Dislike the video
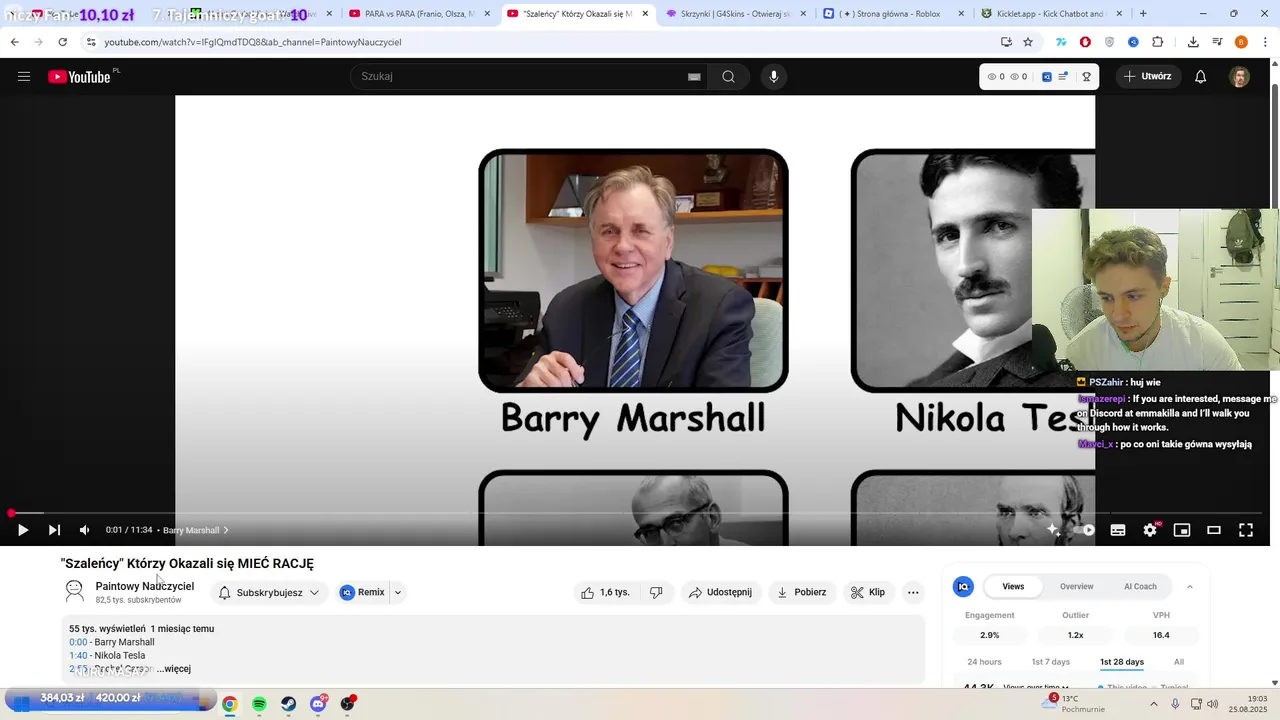Viewport: 1280px width, 720px height. click(656, 592)
